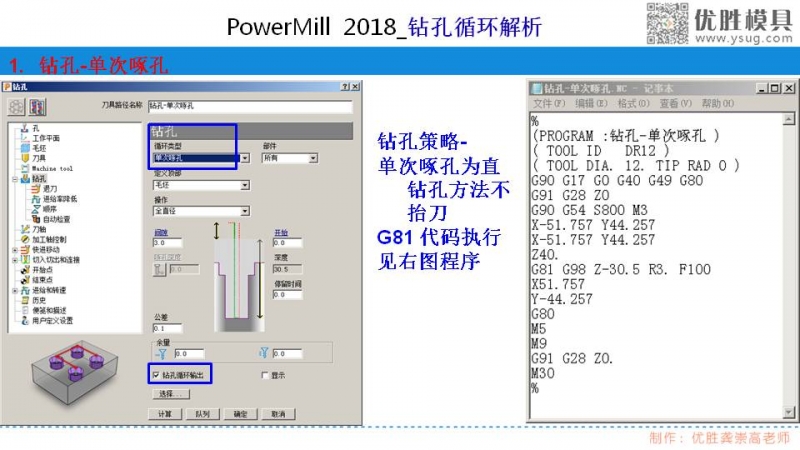Click the axial thickness icon in 余量 group

pyautogui.click(x=264, y=353)
